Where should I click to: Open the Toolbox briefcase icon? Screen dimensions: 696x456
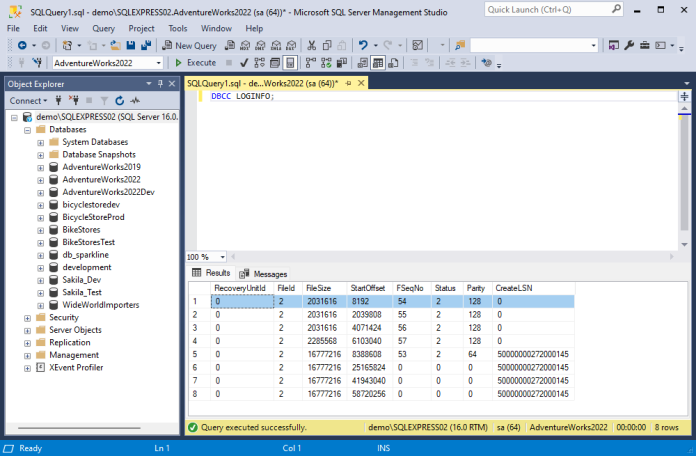coord(645,45)
